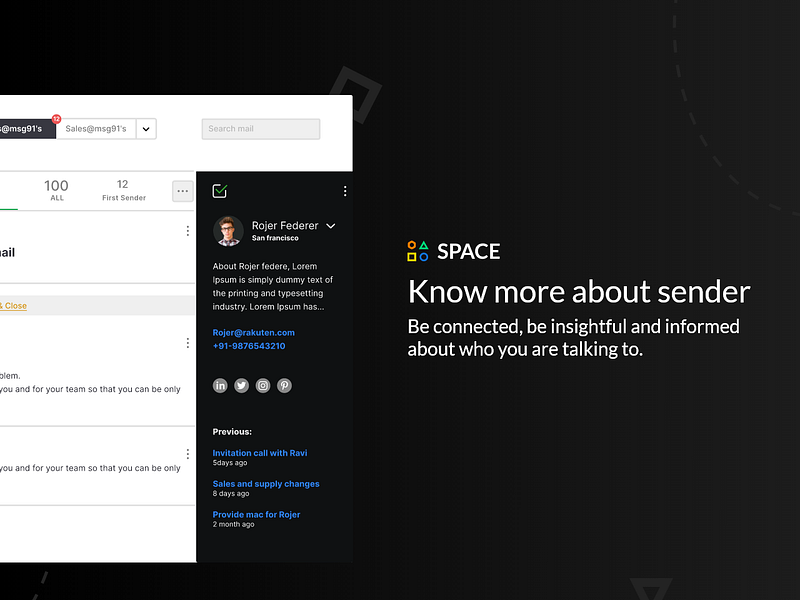This screenshot has width=800, height=600.
Task: Click the Twitter icon in sender profile
Action: point(241,385)
